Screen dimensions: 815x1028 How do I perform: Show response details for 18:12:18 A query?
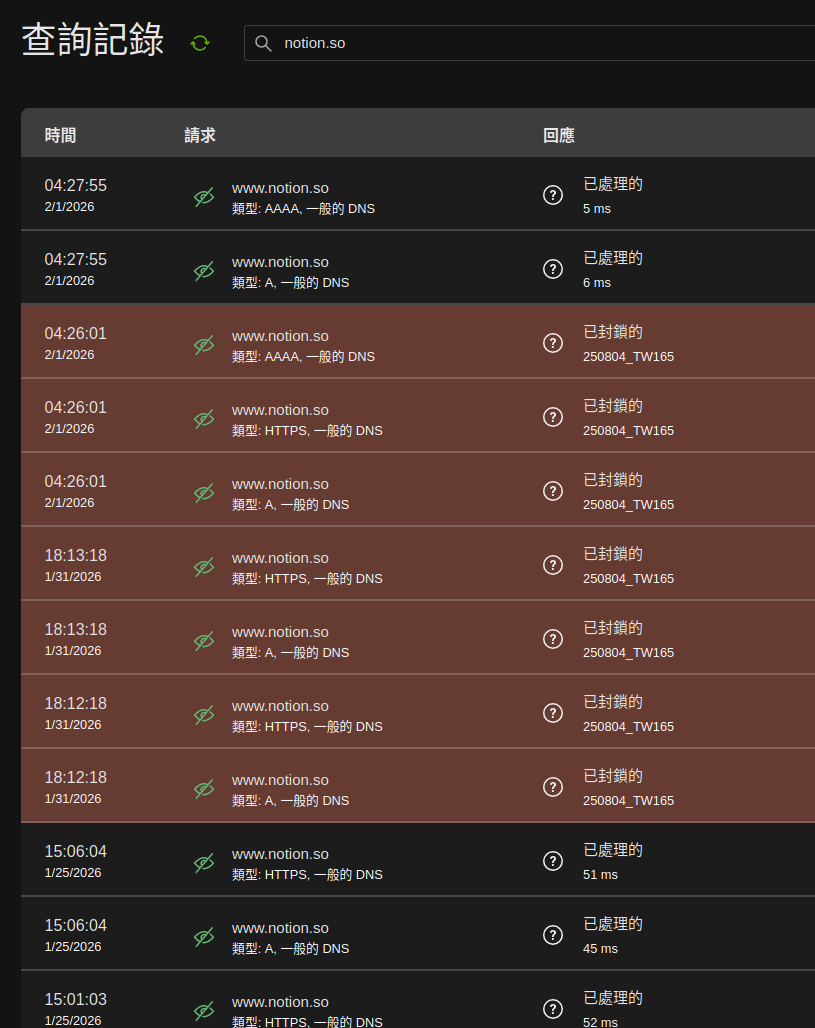point(552,787)
